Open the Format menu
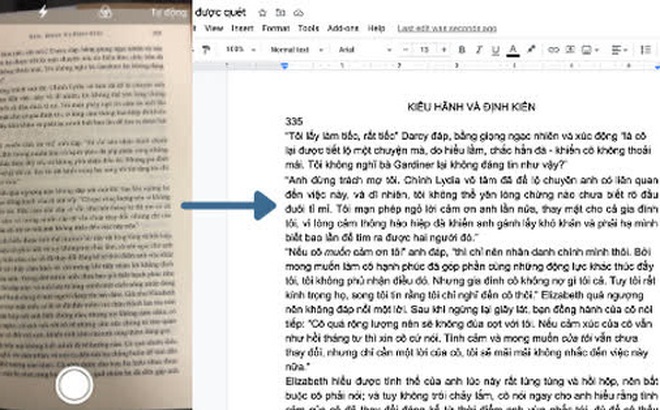This screenshot has height=410, width=660. (x=276, y=28)
